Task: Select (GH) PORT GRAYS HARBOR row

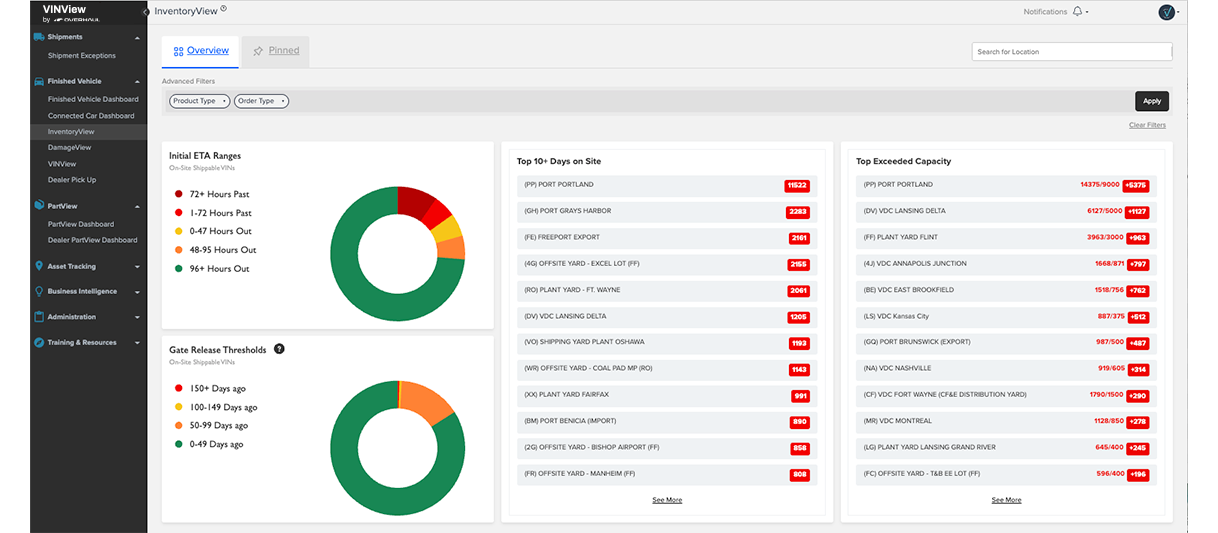Action: [x=667, y=212]
